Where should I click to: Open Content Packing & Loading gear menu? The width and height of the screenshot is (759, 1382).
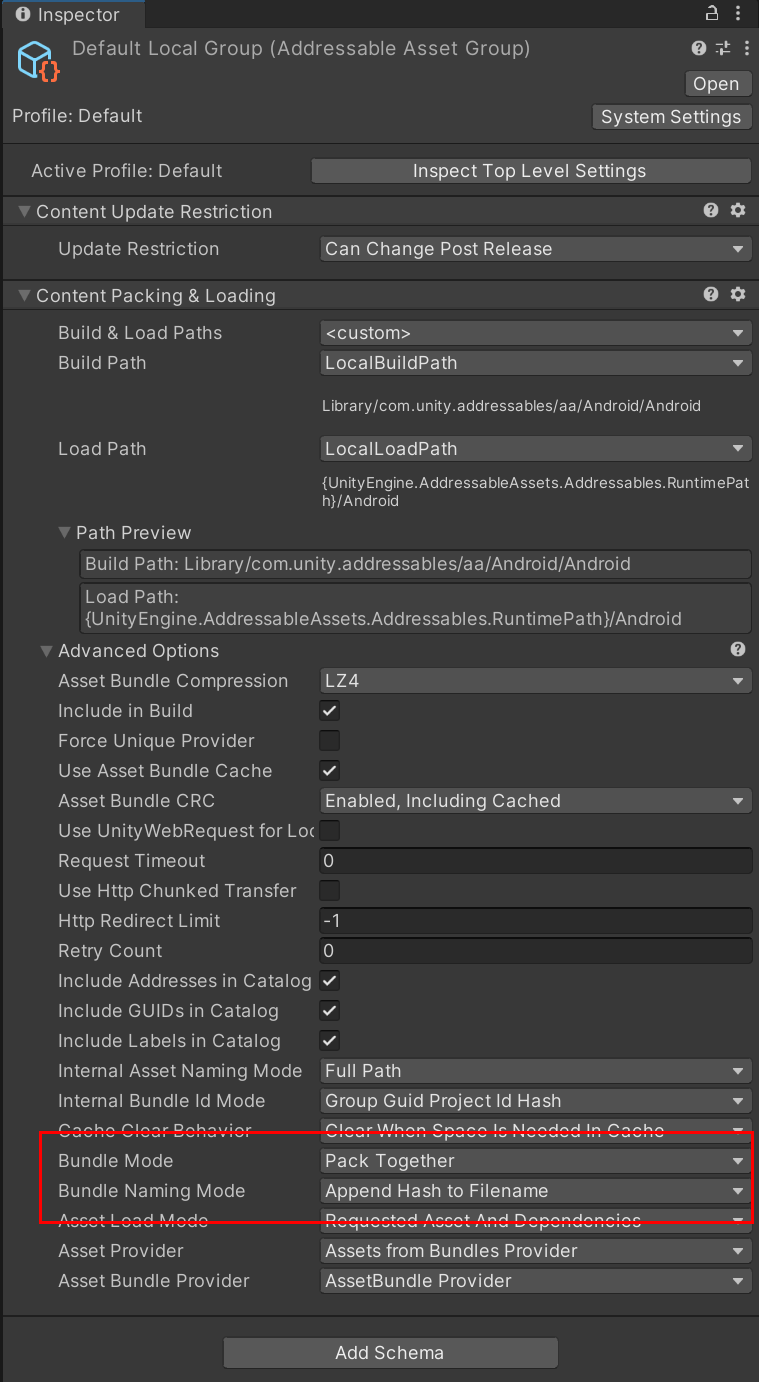tap(738, 295)
